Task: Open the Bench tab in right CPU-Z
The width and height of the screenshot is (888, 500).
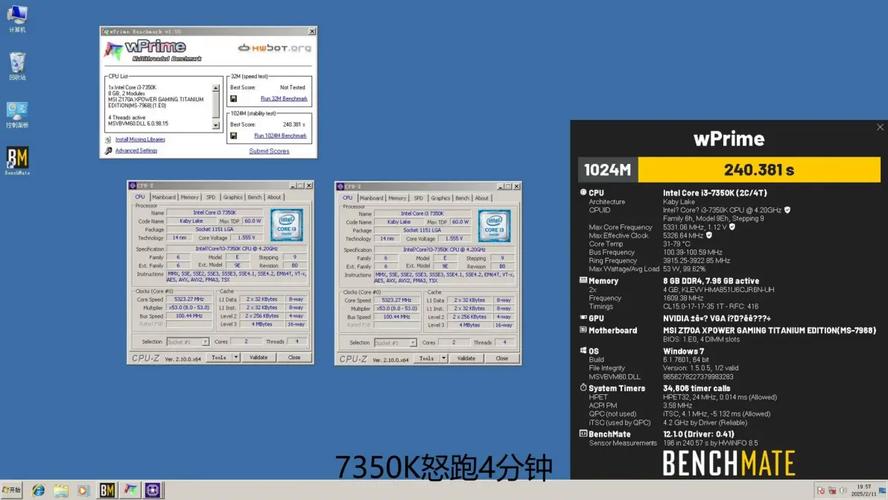Action: tap(463, 198)
